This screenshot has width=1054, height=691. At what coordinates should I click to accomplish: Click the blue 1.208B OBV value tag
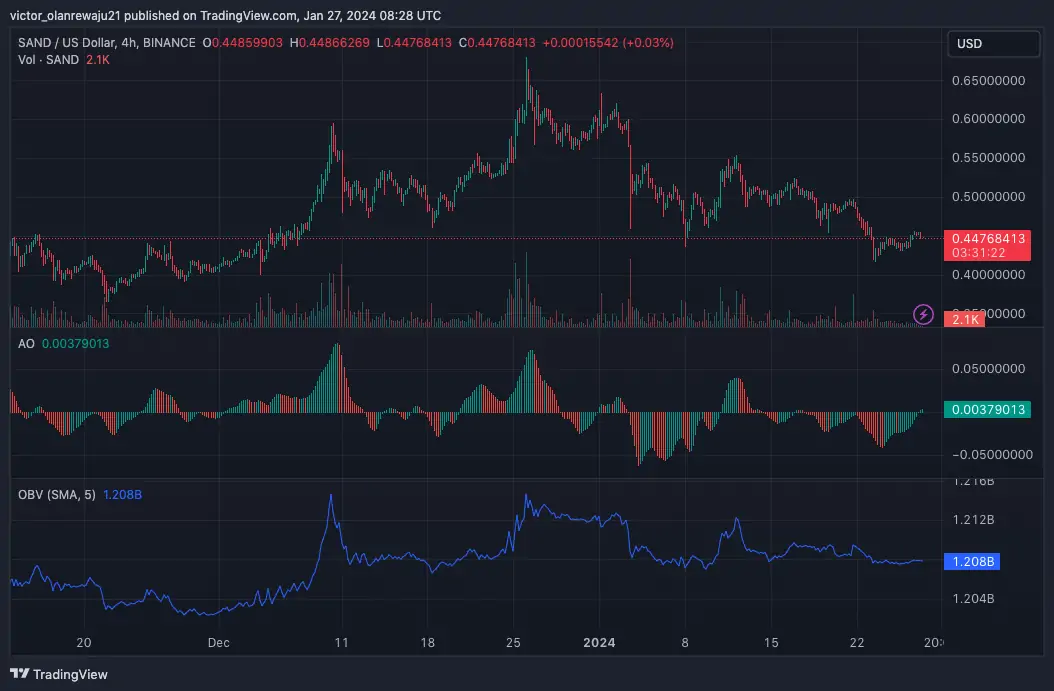(x=972, y=561)
